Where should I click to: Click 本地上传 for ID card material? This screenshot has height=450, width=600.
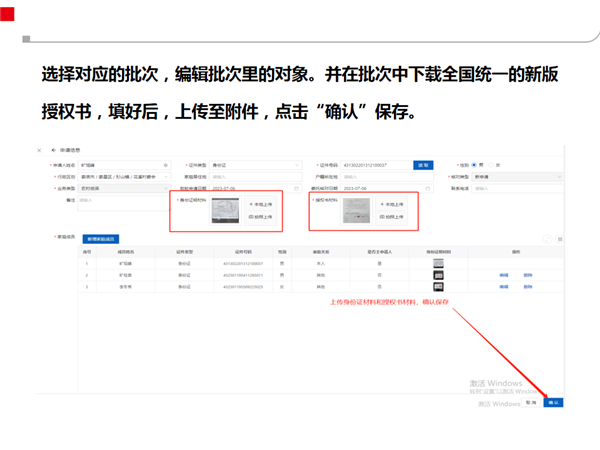point(261,204)
